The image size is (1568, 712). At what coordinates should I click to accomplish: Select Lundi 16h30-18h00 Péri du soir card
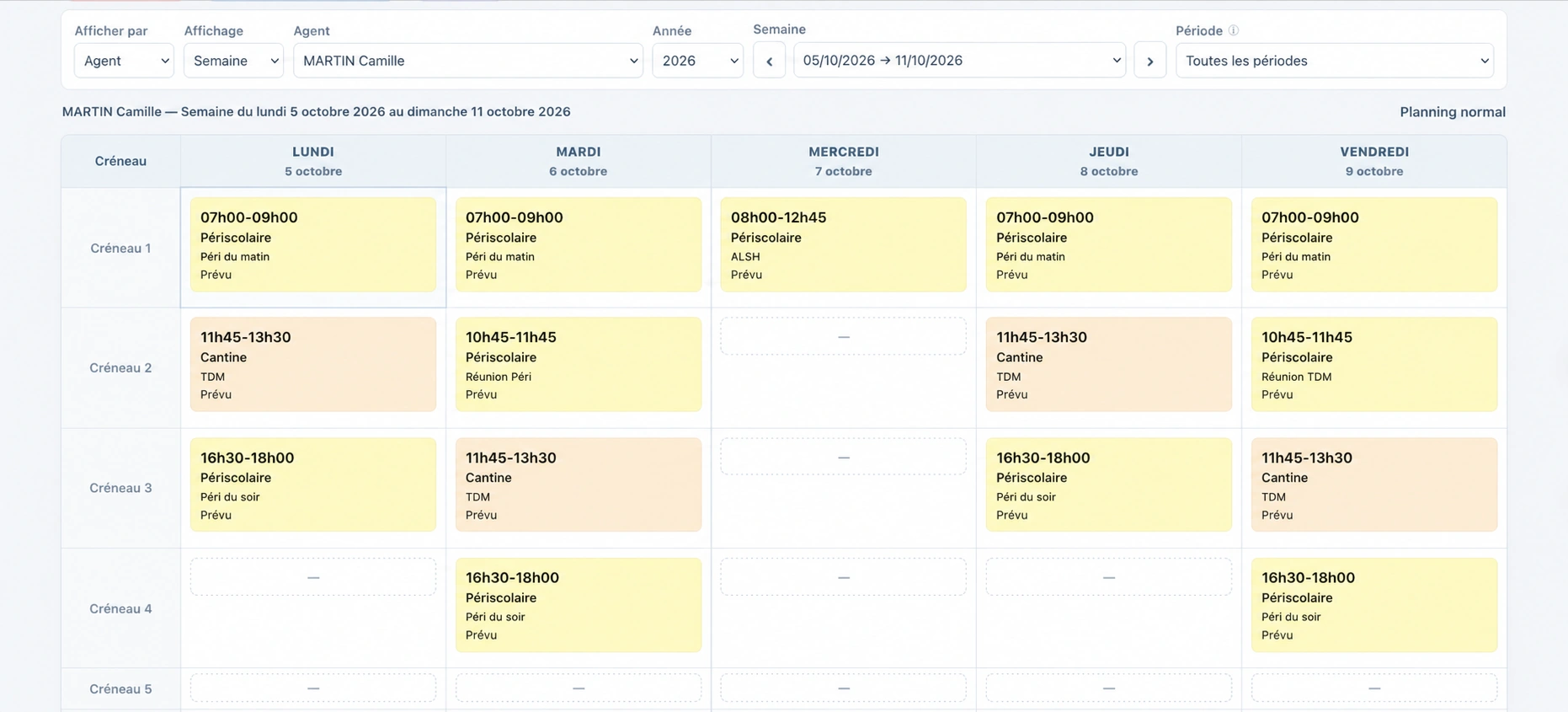tap(313, 485)
